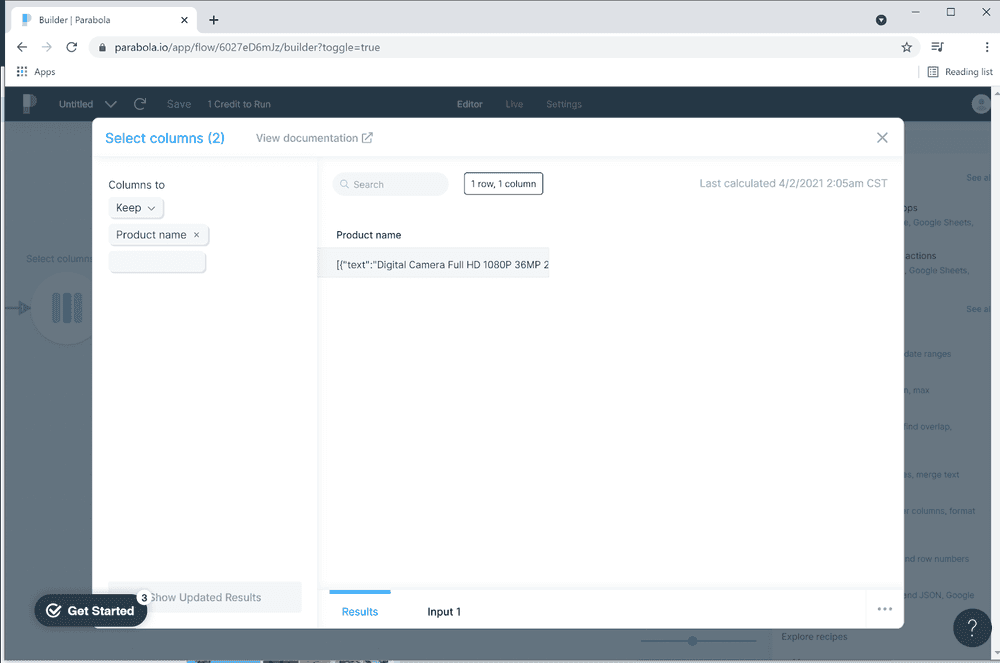Viewport: 1000px width, 663px height.
Task: Close the Builder | Parabola tab
Action: 184,20
